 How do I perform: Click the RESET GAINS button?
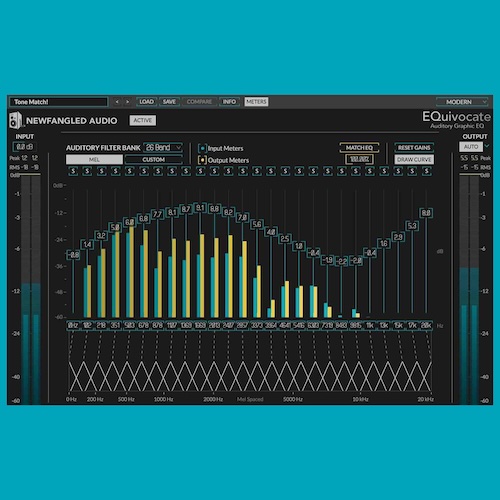click(x=414, y=148)
